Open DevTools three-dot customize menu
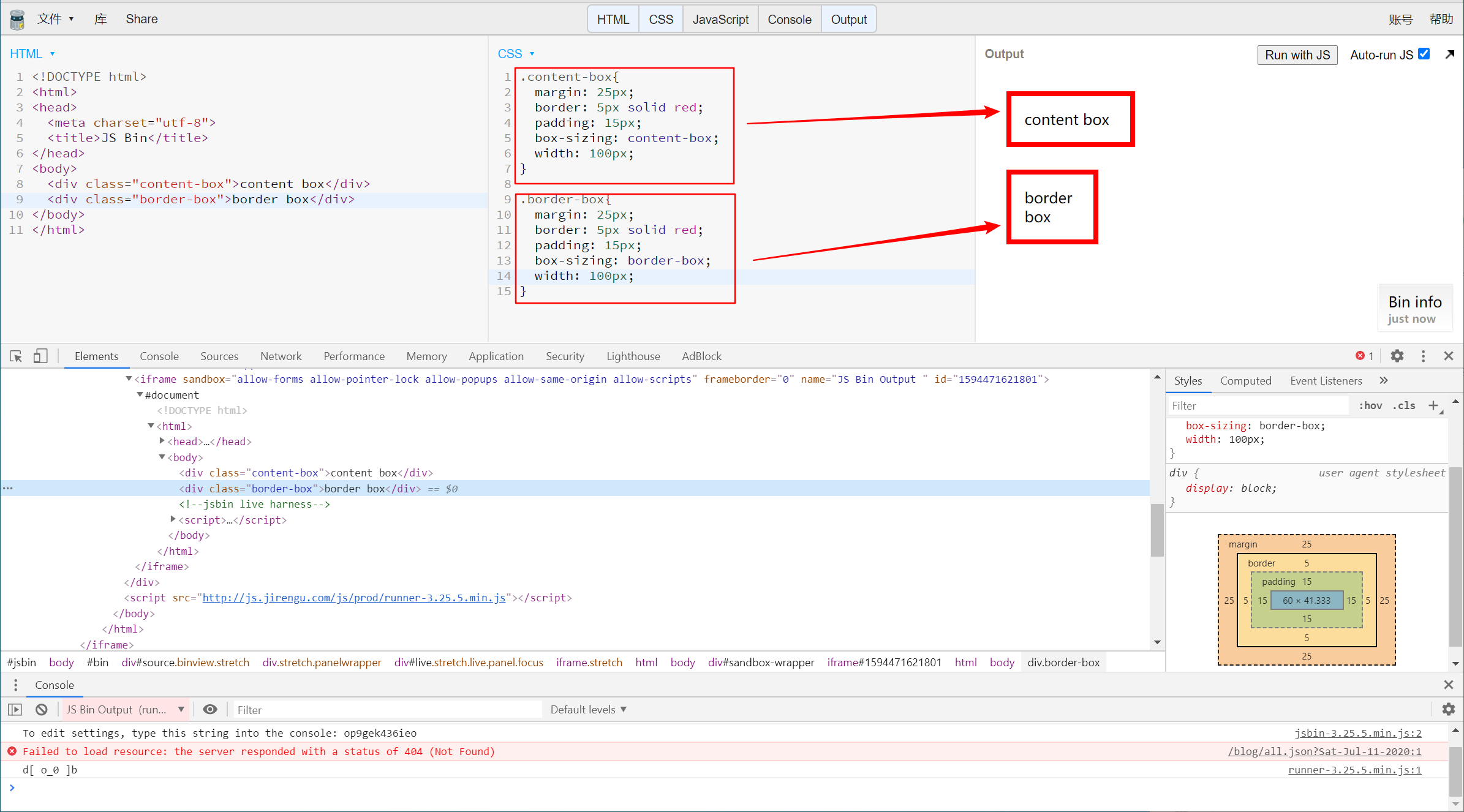This screenshot has height=812, width=1464. click(x=1423, y=356)
